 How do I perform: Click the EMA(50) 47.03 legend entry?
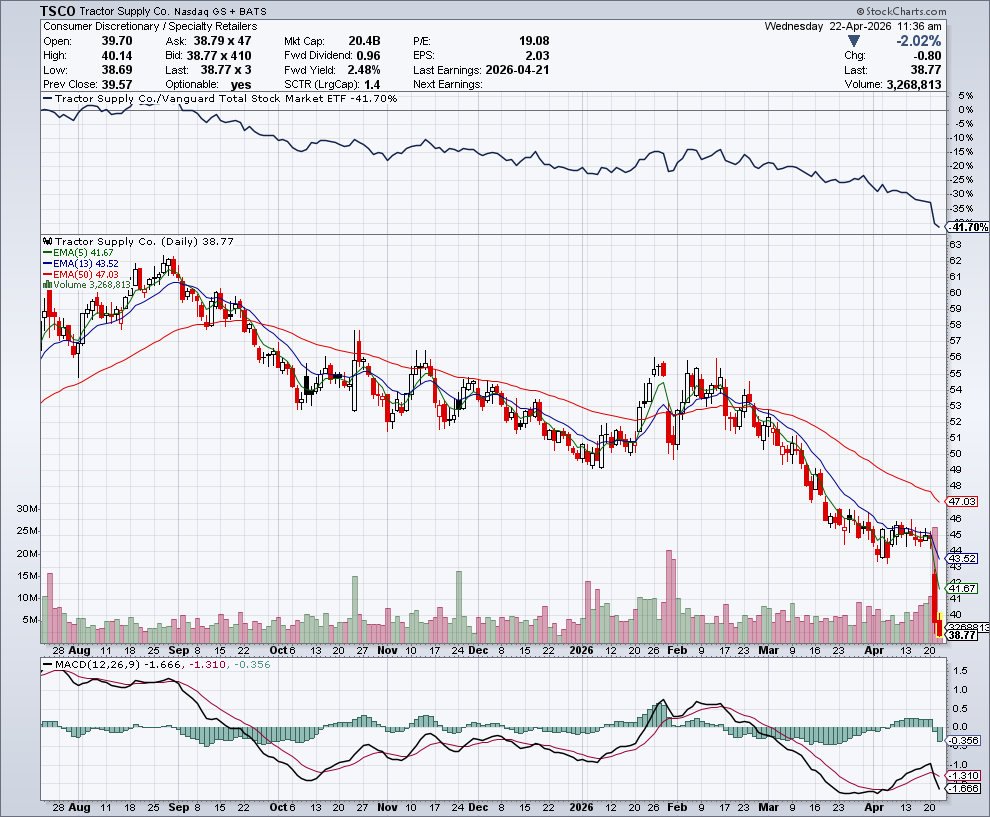80,275
